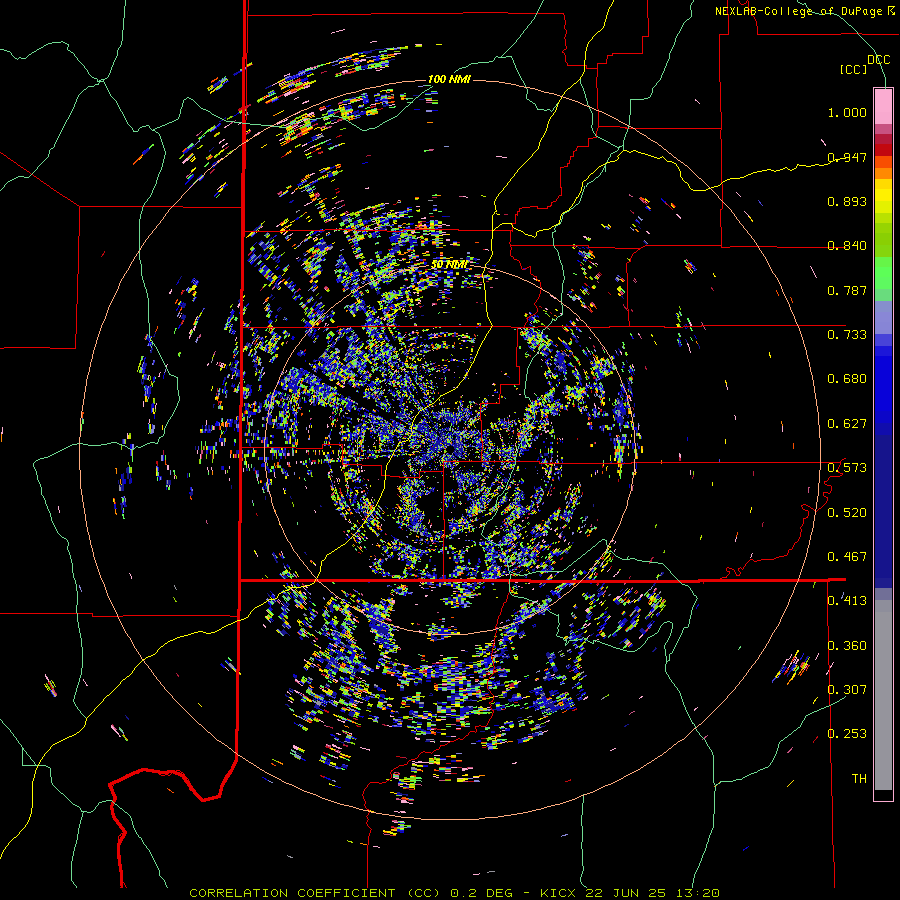Click the 0.893 scale value
The width and height of the screenshot is (900, 900).
pyautogui.click(x=847, y=201)
